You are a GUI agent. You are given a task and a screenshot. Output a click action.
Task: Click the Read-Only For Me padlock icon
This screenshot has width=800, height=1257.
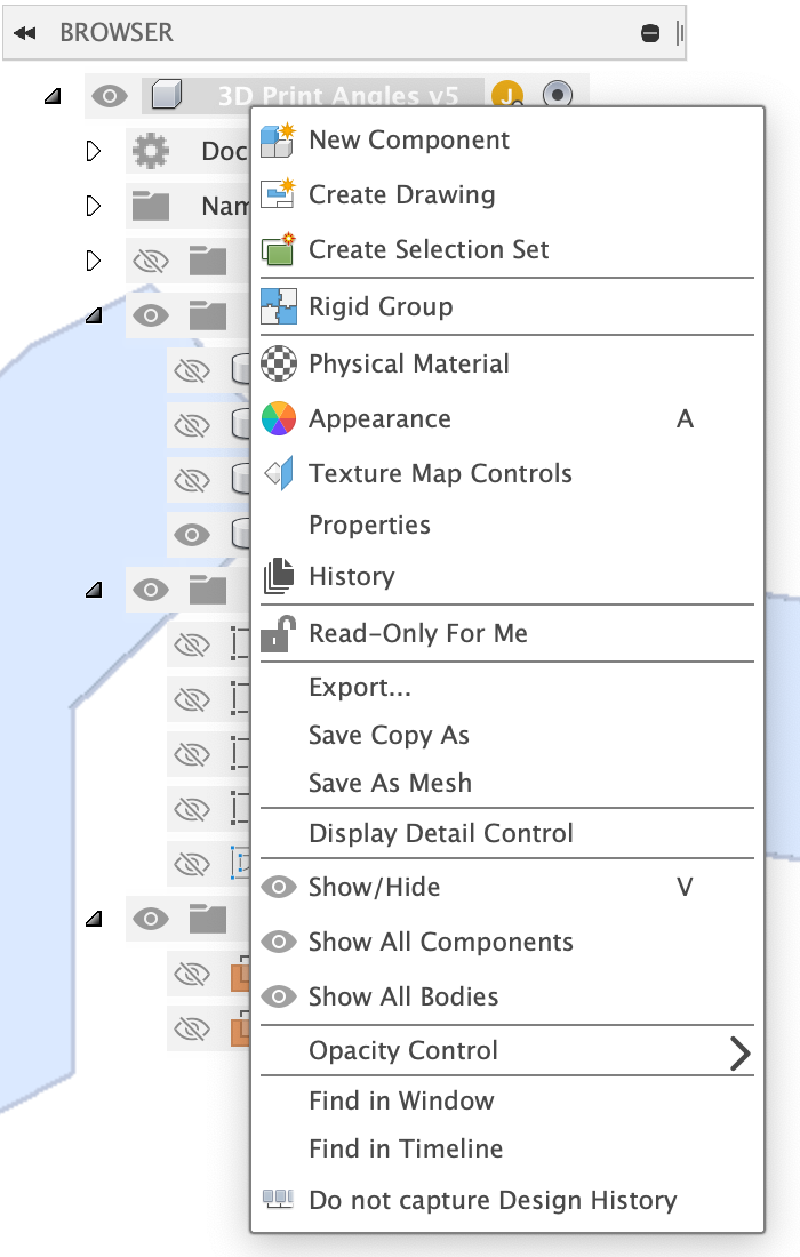point(278,633)
